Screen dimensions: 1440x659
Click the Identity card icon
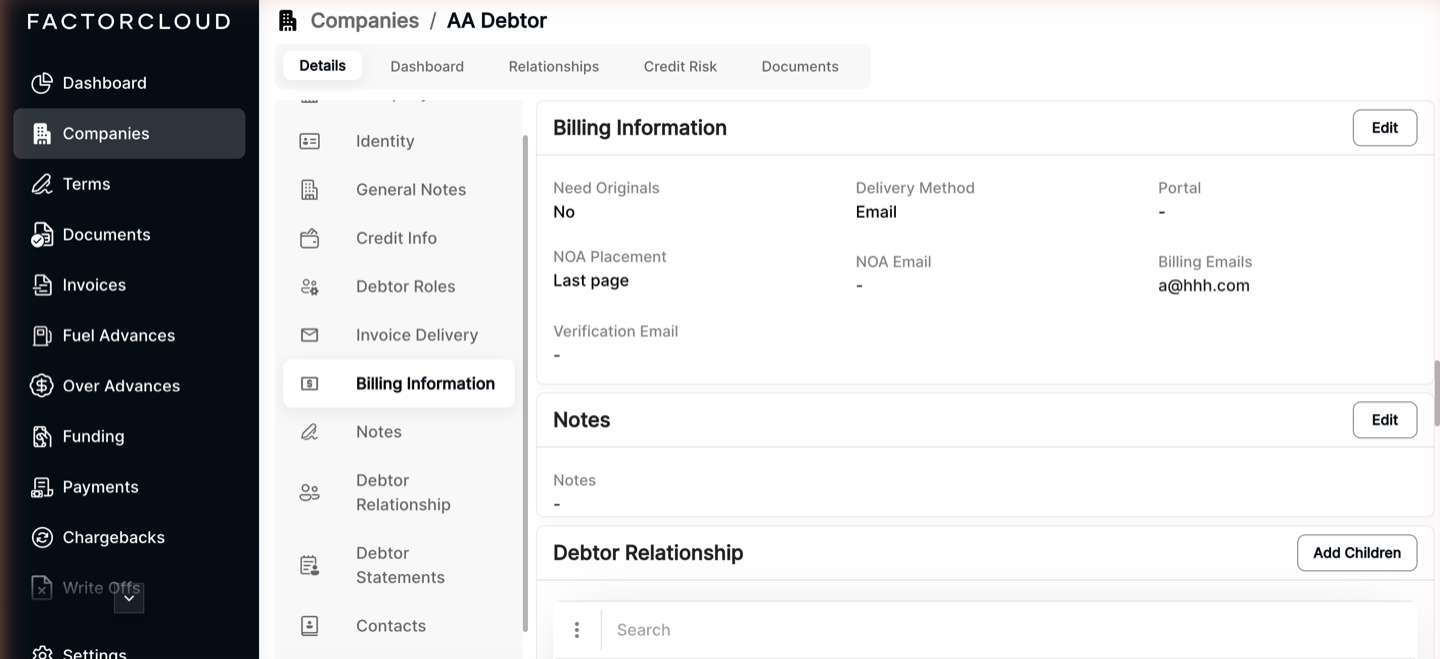coord(310,141)
